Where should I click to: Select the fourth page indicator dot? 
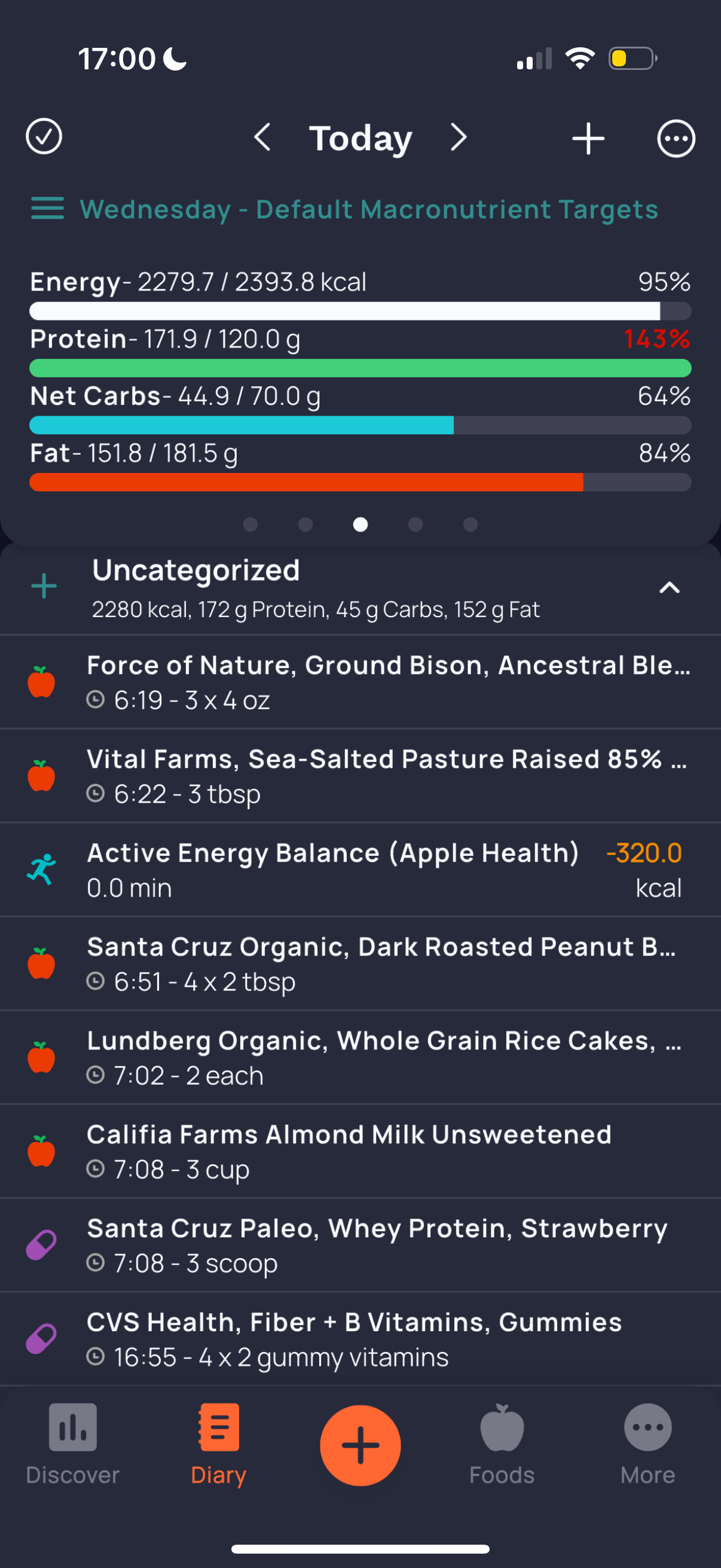(x=416, y=524)
